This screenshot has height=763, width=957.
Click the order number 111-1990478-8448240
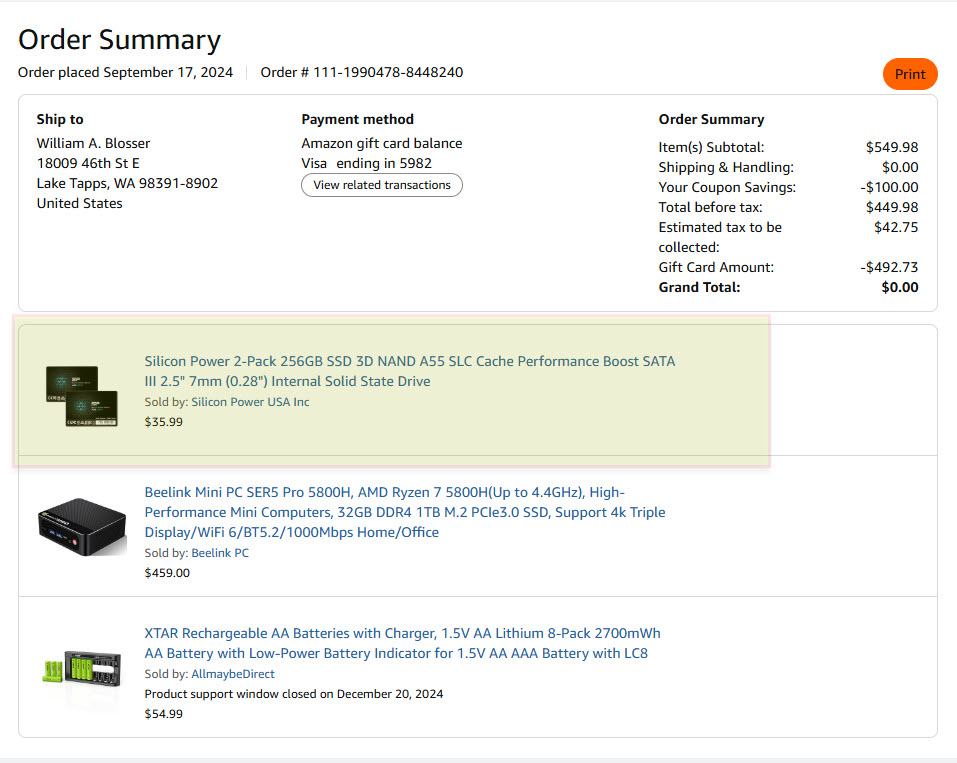[385, 72]
